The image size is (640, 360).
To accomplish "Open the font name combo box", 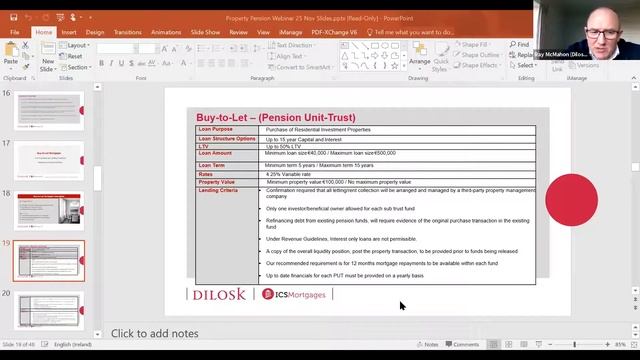I will point(118,49).
